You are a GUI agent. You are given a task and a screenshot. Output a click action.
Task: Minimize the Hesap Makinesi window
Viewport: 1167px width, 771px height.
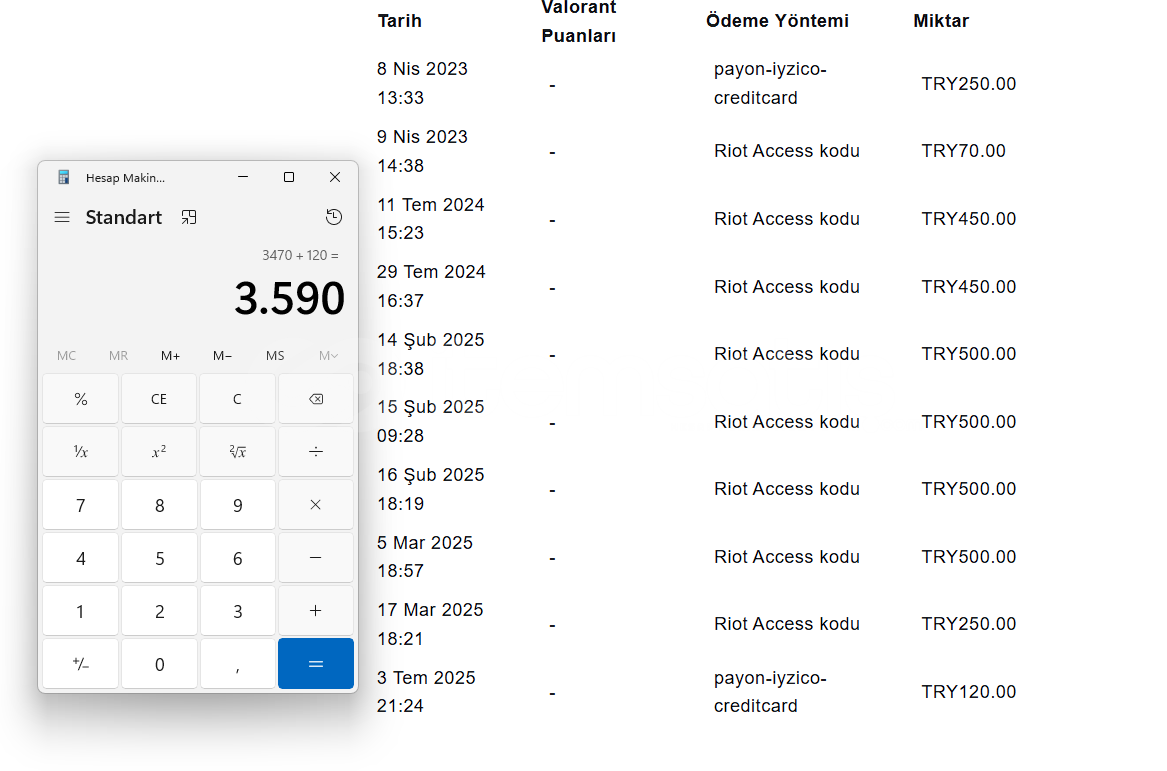tap(243, 177)
